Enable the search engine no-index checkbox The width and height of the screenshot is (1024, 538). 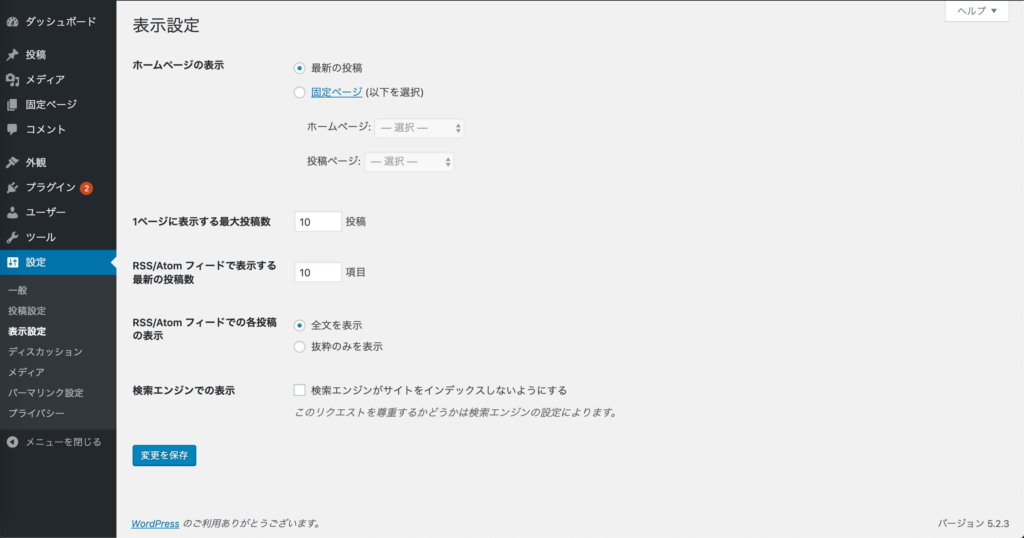coord(299,390)
